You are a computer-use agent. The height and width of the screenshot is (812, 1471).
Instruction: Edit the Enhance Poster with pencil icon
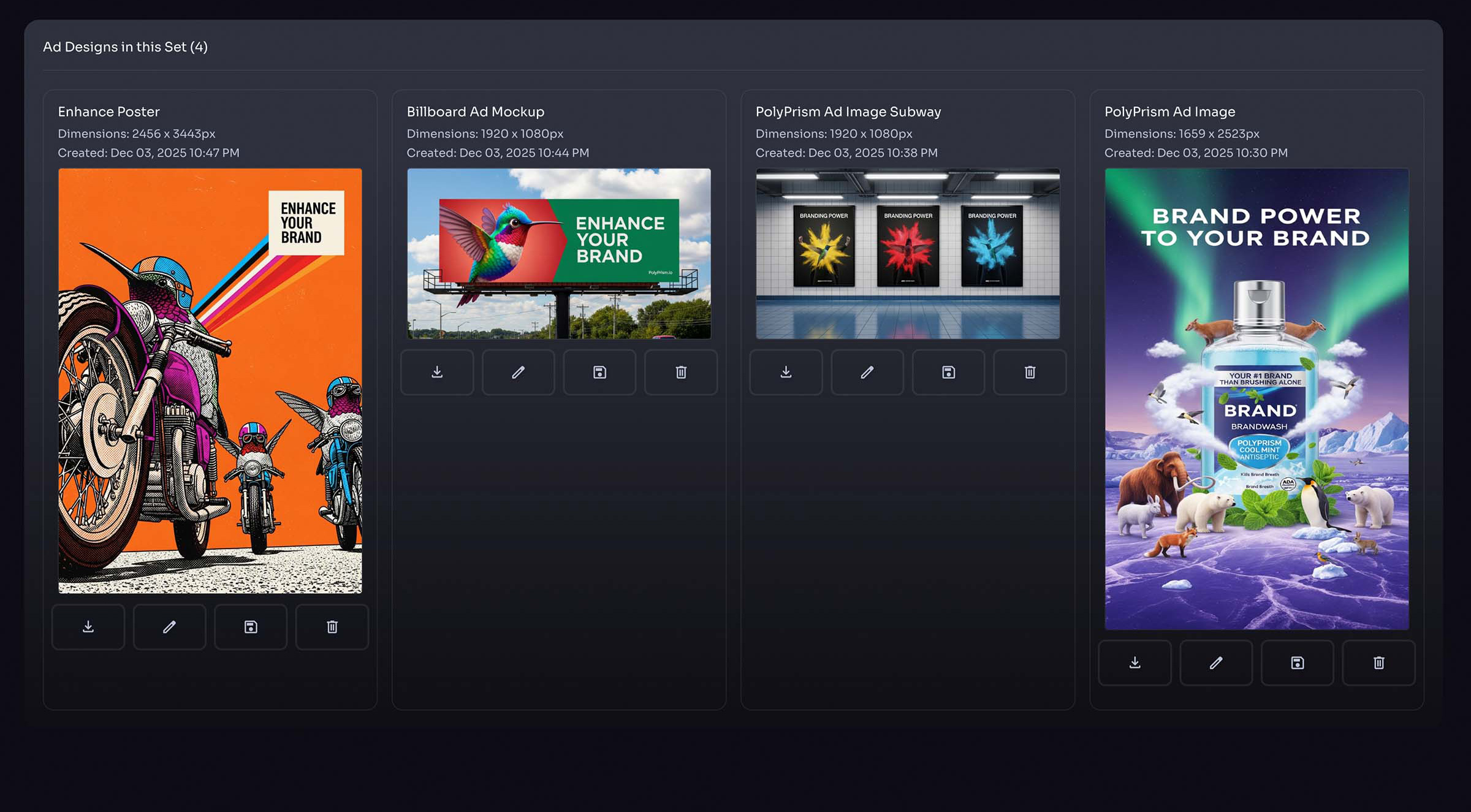[169, 626]
